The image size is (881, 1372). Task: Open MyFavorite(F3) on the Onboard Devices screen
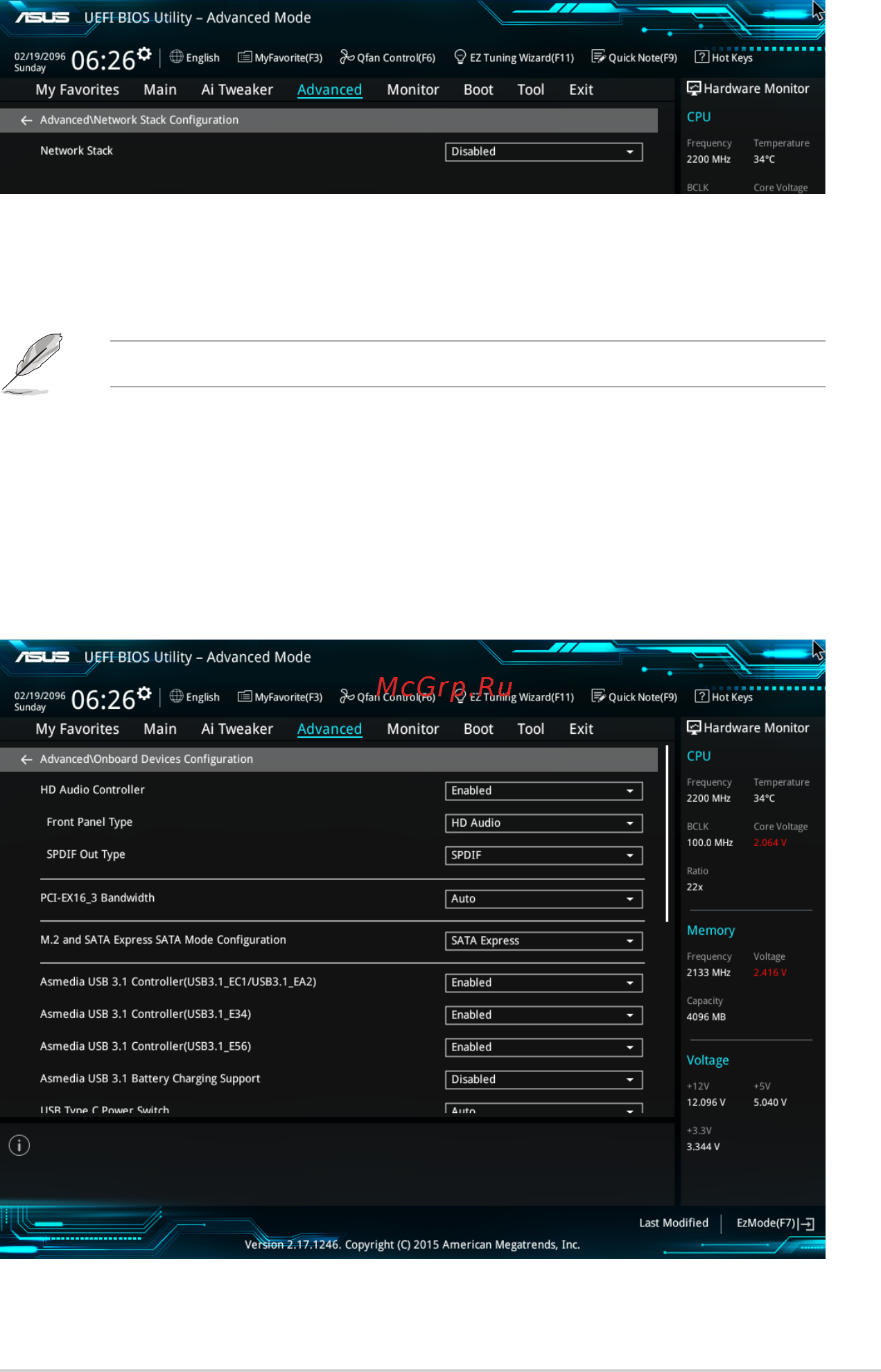(x=280, y=697)
